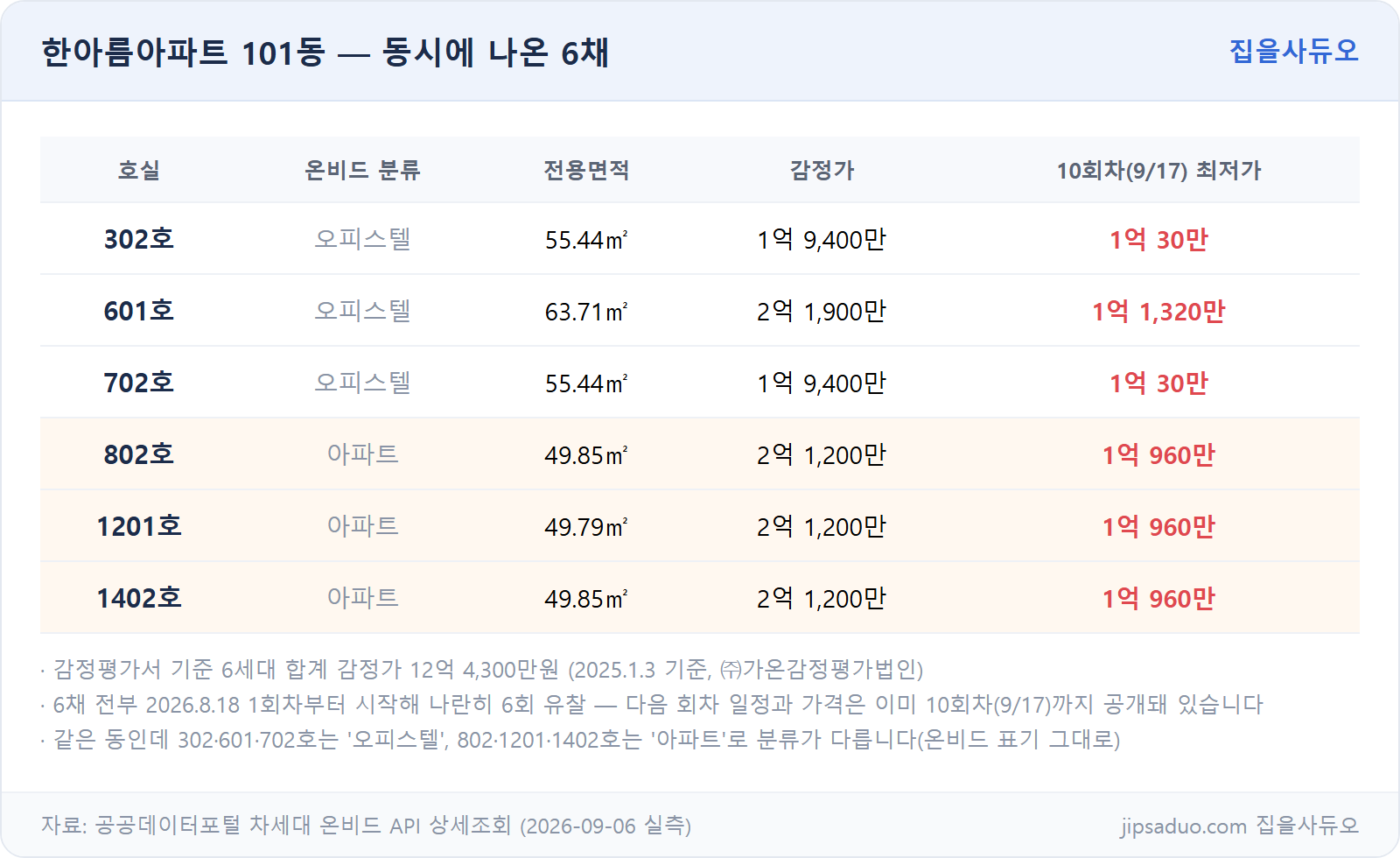Click '오피스텔' classification in the 702호 row

tap(362, 383)
